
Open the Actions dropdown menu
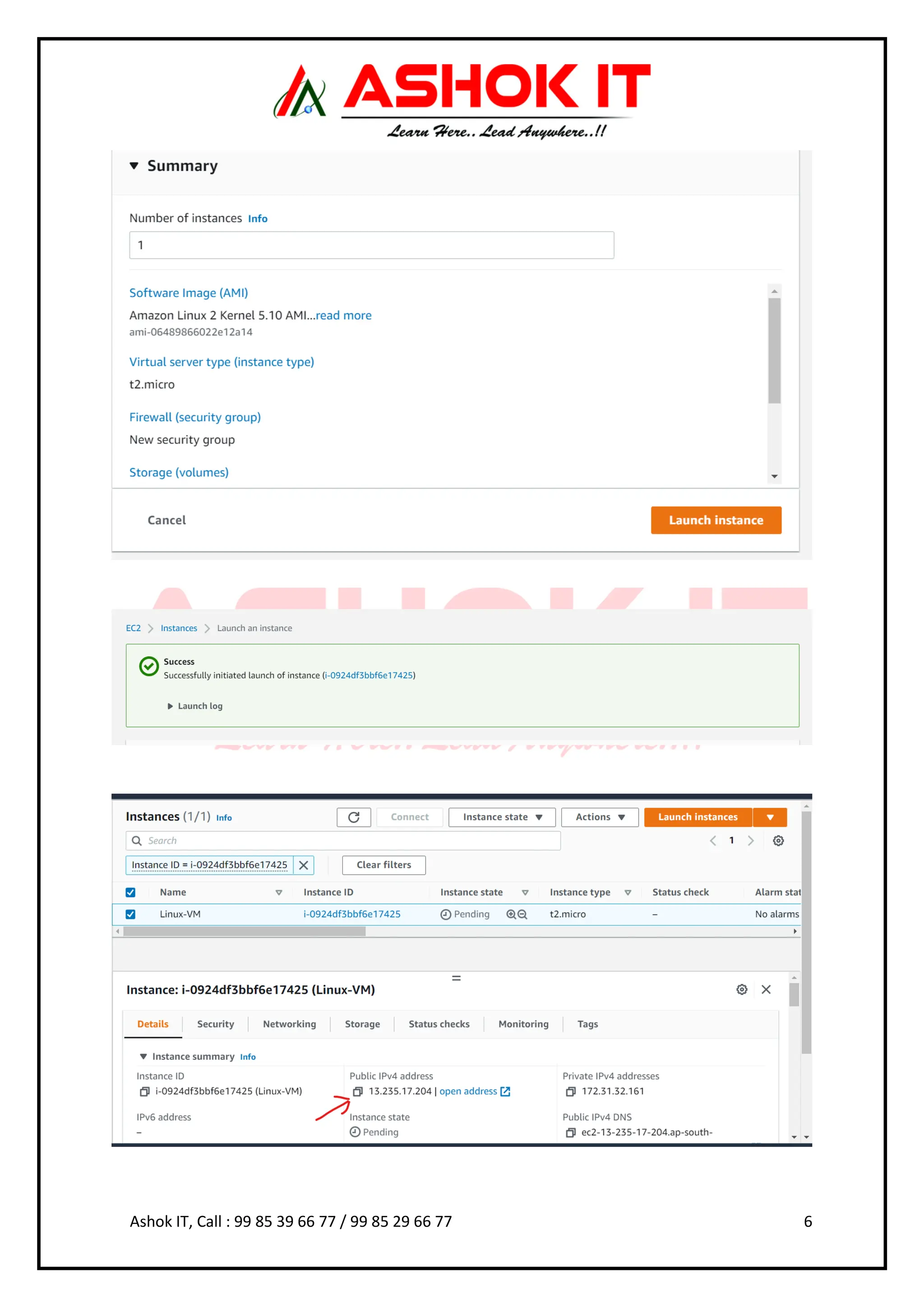point(599,817)
